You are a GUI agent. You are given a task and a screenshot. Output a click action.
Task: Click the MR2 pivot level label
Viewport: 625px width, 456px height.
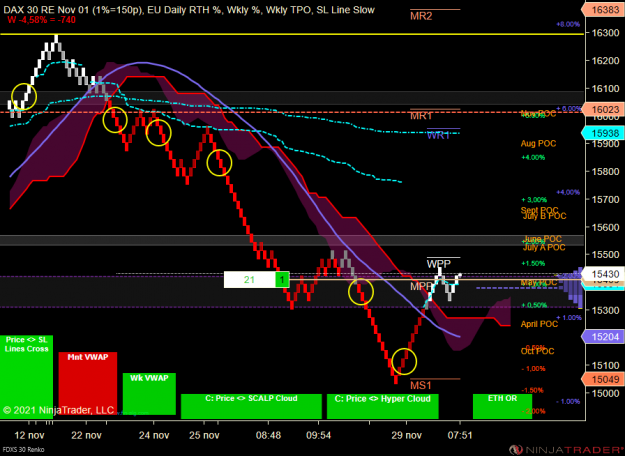click(x=421, y=16)
